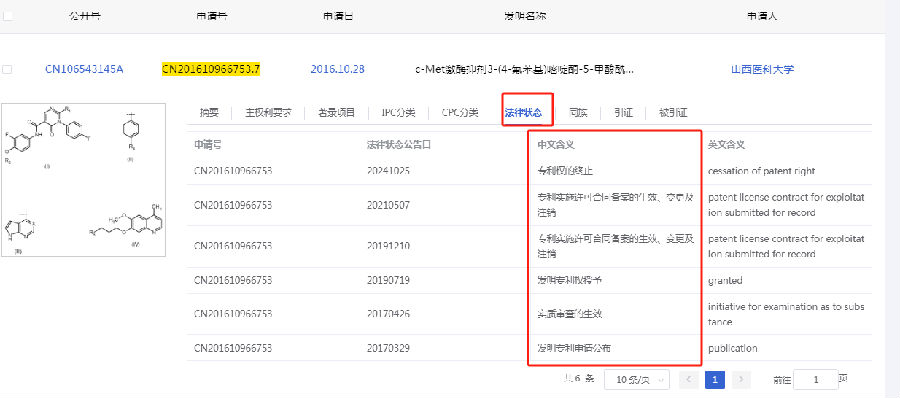Check the row checkbox for CN106543145A
Image resolution: width=900 pixels, height=398 pixels.
coord(7,69)
